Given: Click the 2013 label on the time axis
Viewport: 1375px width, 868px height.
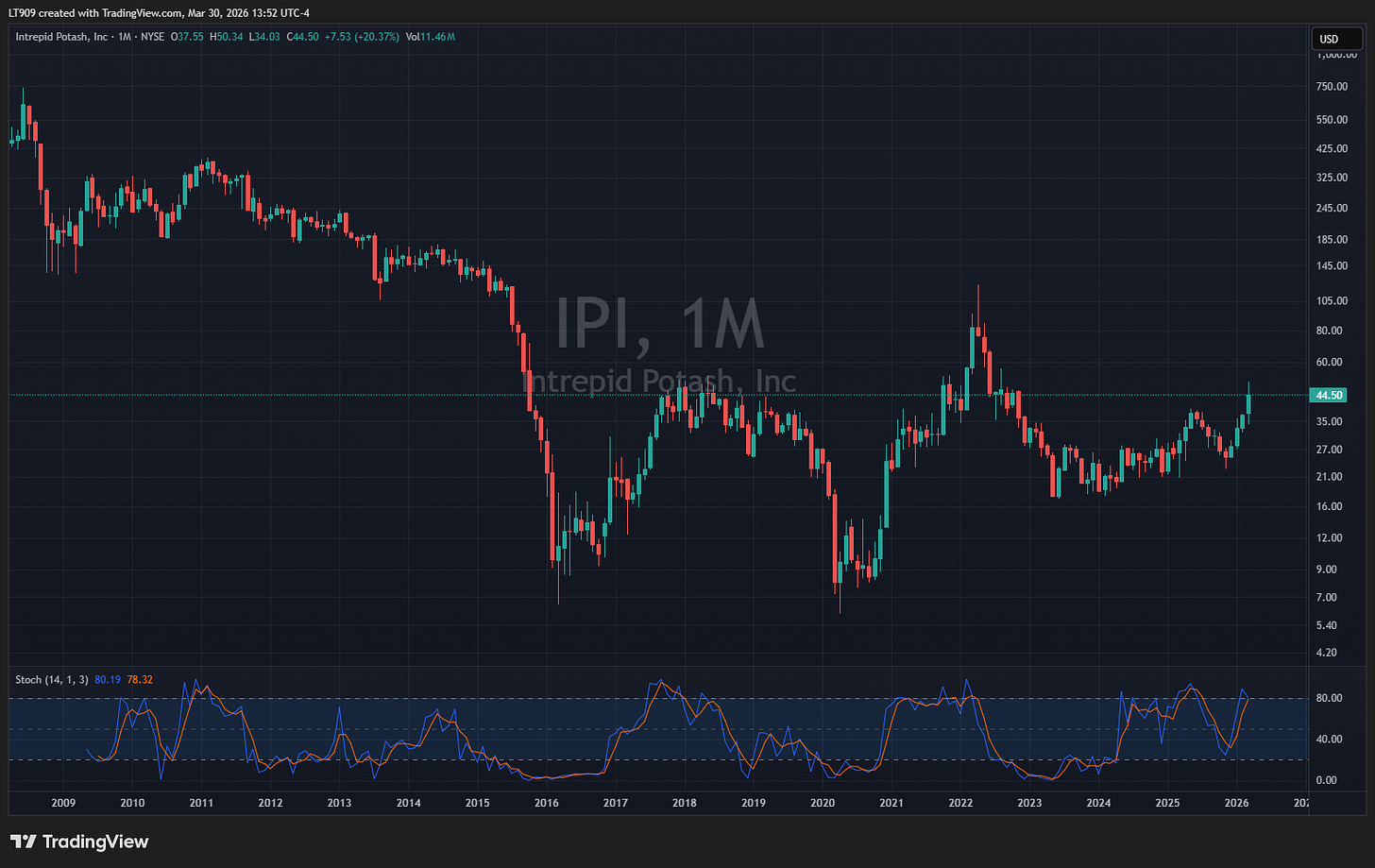Looking at the screenshot, I should (x=339, y=803).
